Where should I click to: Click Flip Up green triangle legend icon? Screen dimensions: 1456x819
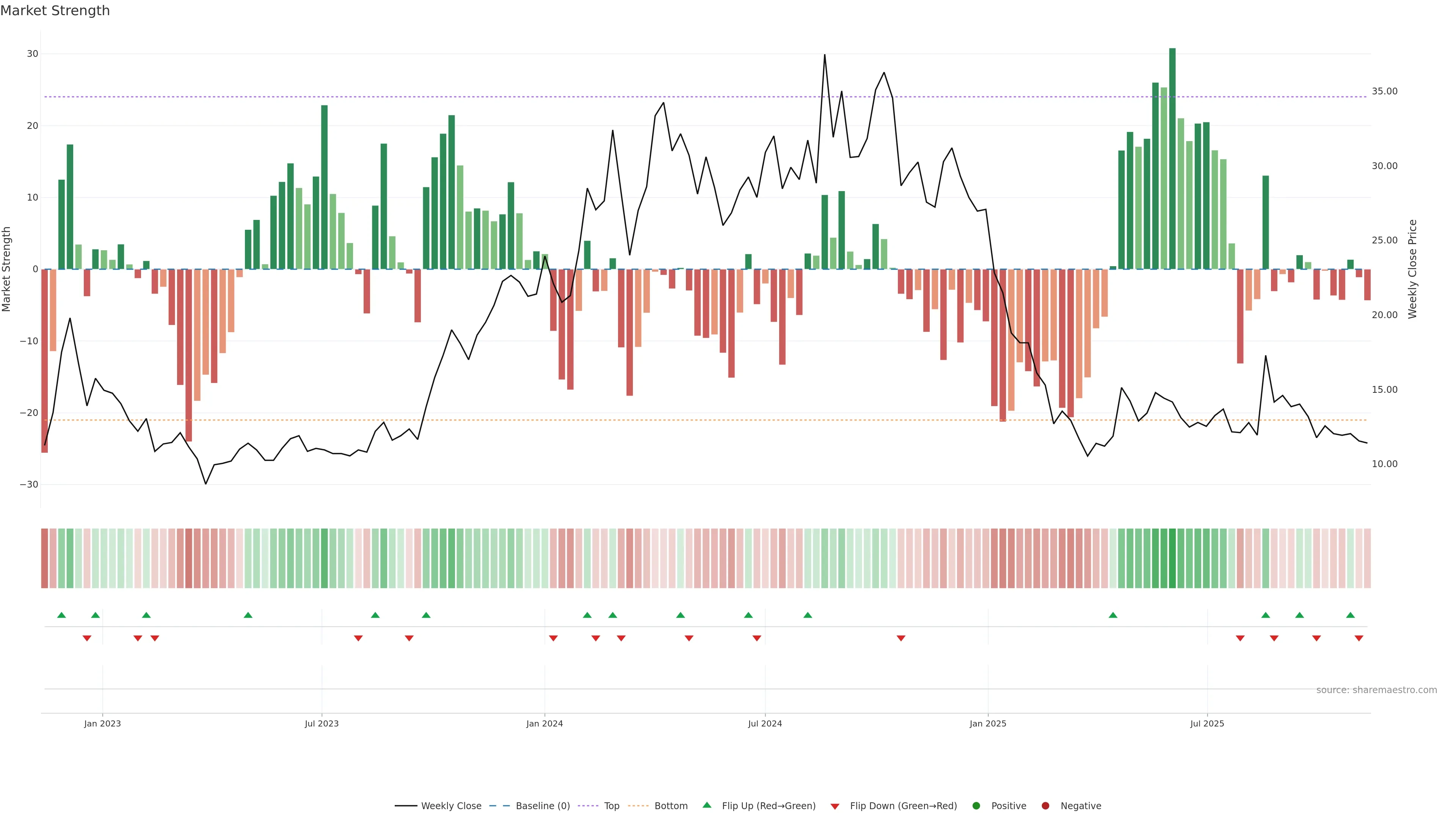tap(706, 805)
